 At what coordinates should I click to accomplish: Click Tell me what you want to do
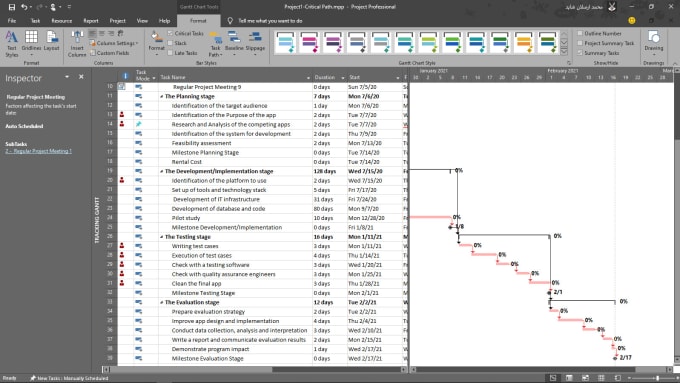coord(270,21)
